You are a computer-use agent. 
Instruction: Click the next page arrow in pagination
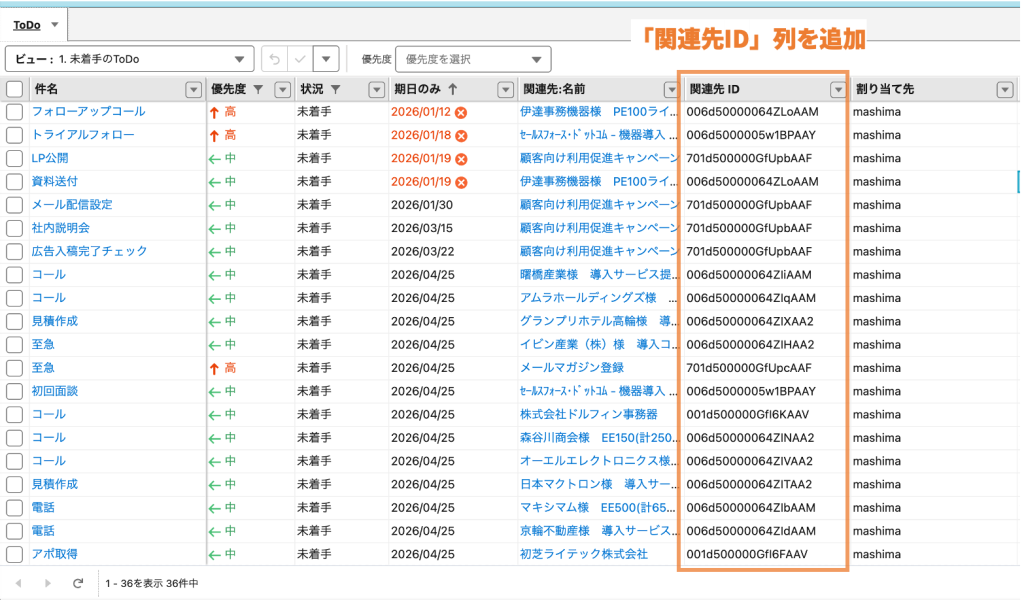click(48, 582)
